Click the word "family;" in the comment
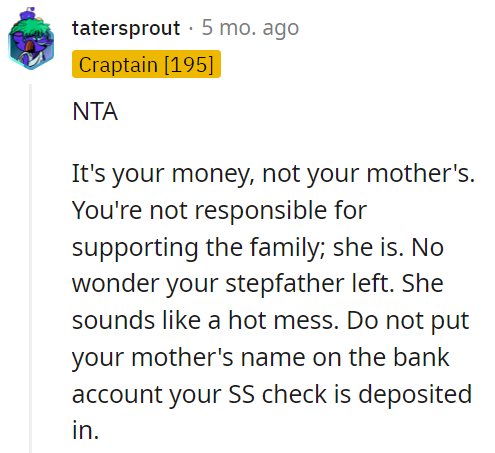Image resolution: width=495 pixels, height=453 pixels. (x=288, y=248)
